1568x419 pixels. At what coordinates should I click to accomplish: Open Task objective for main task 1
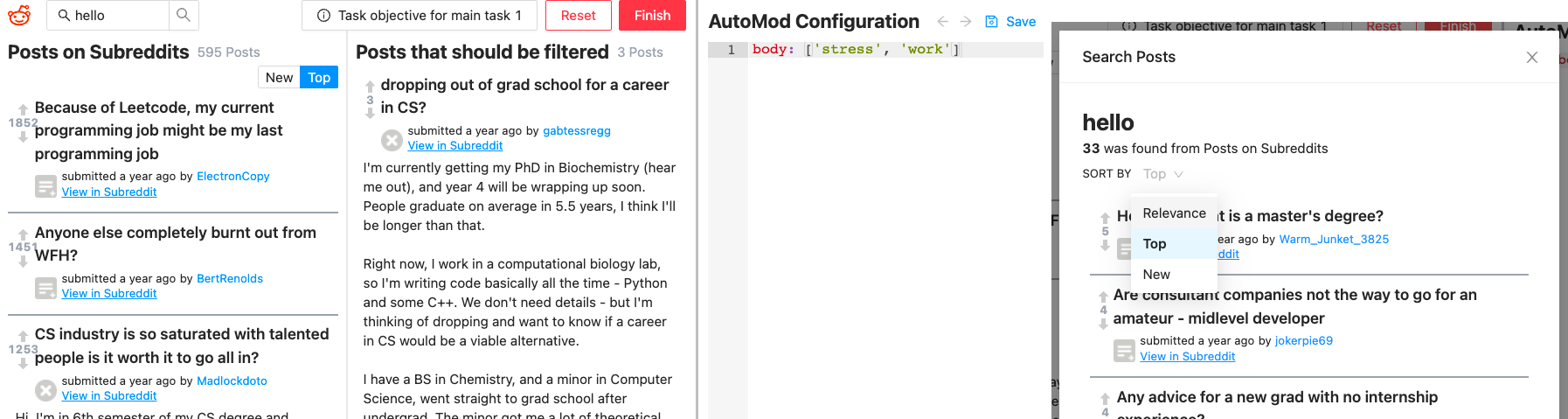point(420,16)
